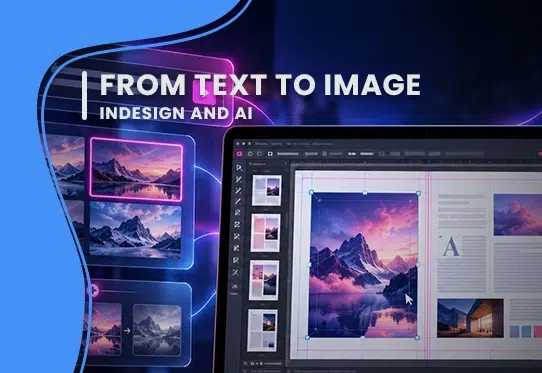Open the third page thumbnail with the lake photo
Viewport: 542px width, 373px height.
pyautogui.click(x=264, y=280)
